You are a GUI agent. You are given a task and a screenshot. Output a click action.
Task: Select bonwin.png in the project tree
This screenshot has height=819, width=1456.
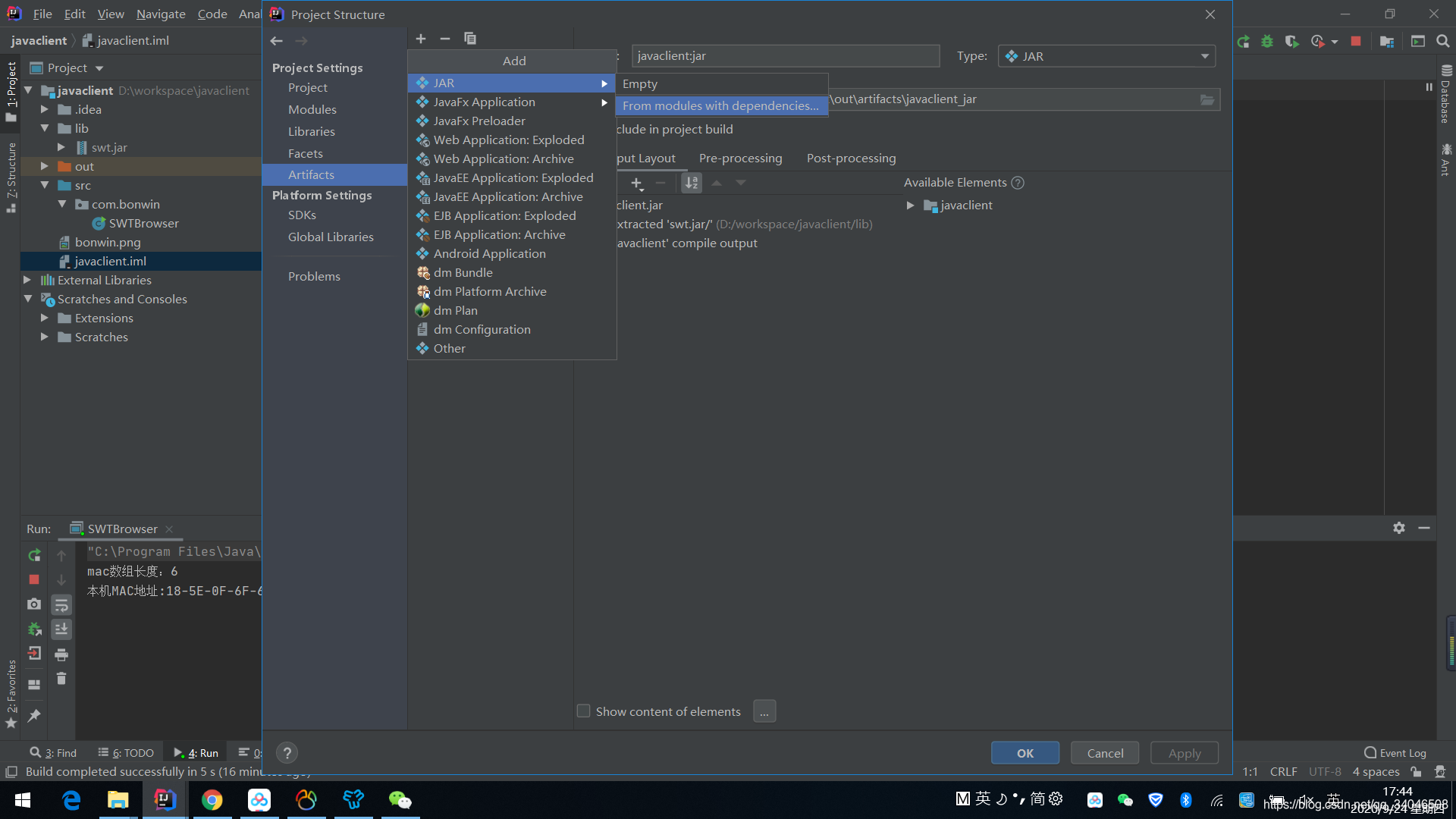pos(108,242)
